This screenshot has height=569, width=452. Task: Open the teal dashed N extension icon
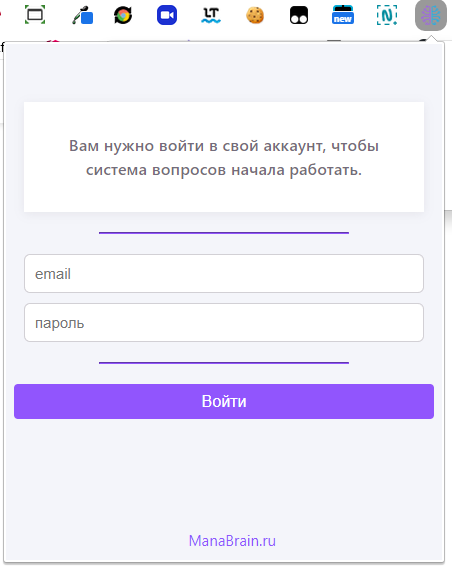(x=387, y=15)
